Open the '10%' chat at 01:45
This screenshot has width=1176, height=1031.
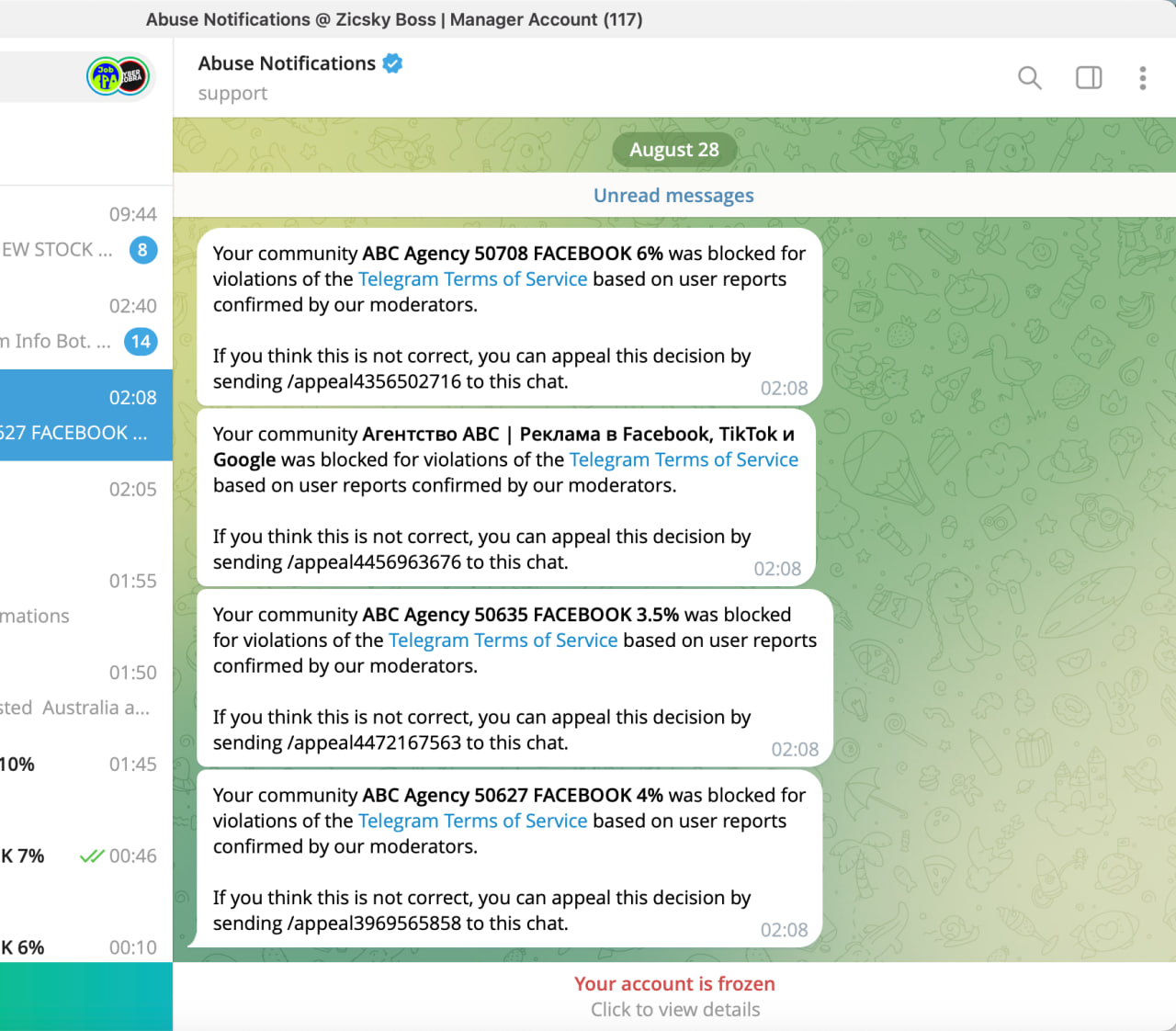point(86,783)
